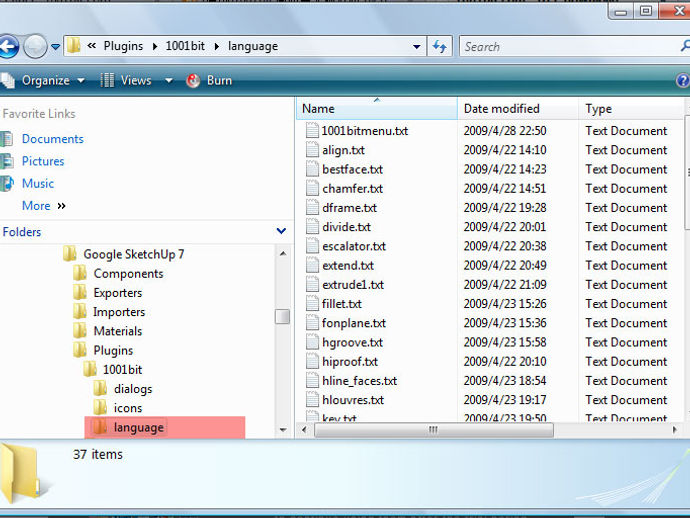Screen dimensions: 690x518
Task: Select file hline_faces.txt
Action: click(x=360, y=381)
